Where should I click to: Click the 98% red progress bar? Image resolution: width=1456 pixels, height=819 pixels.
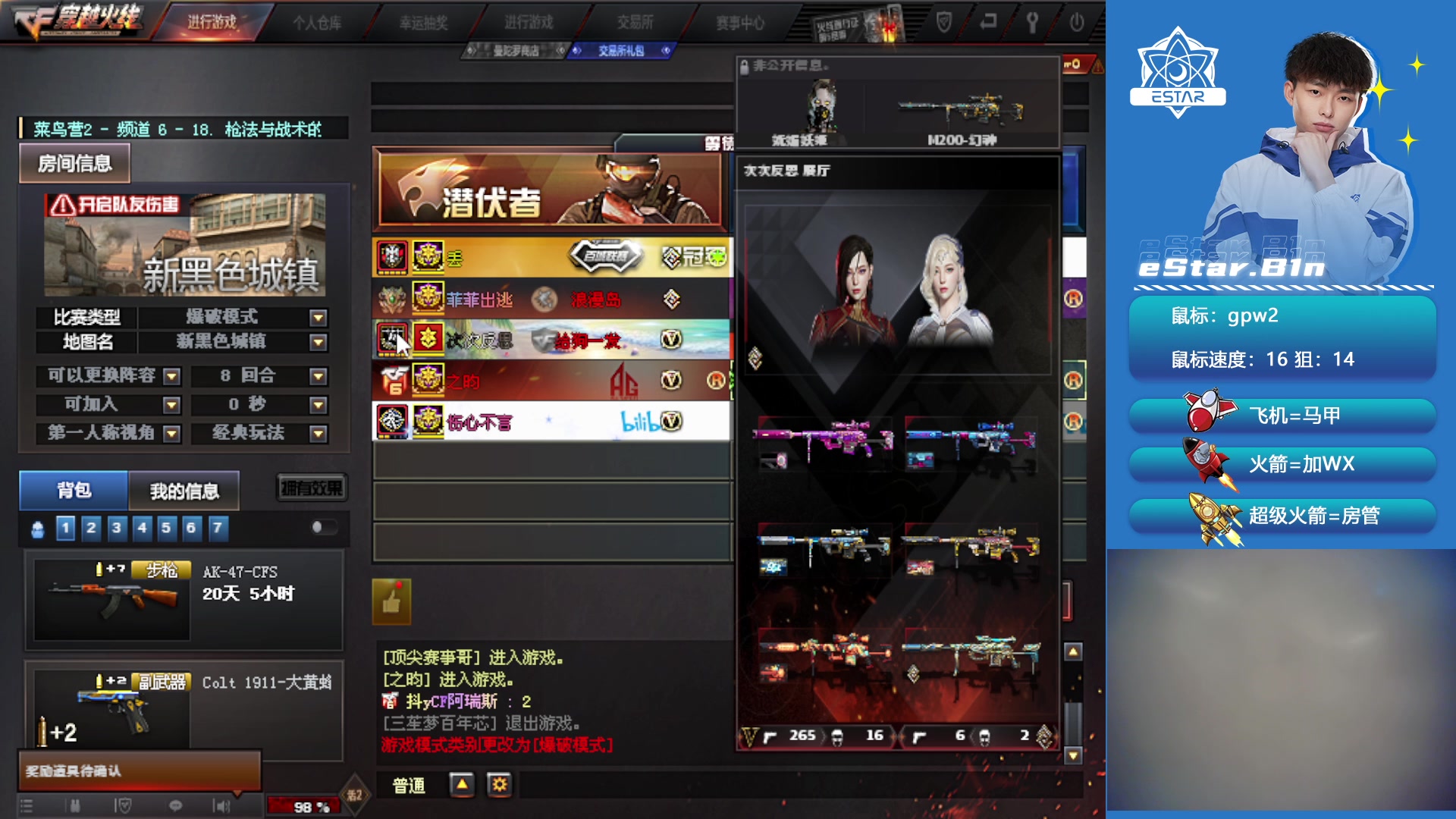(303, 807)
